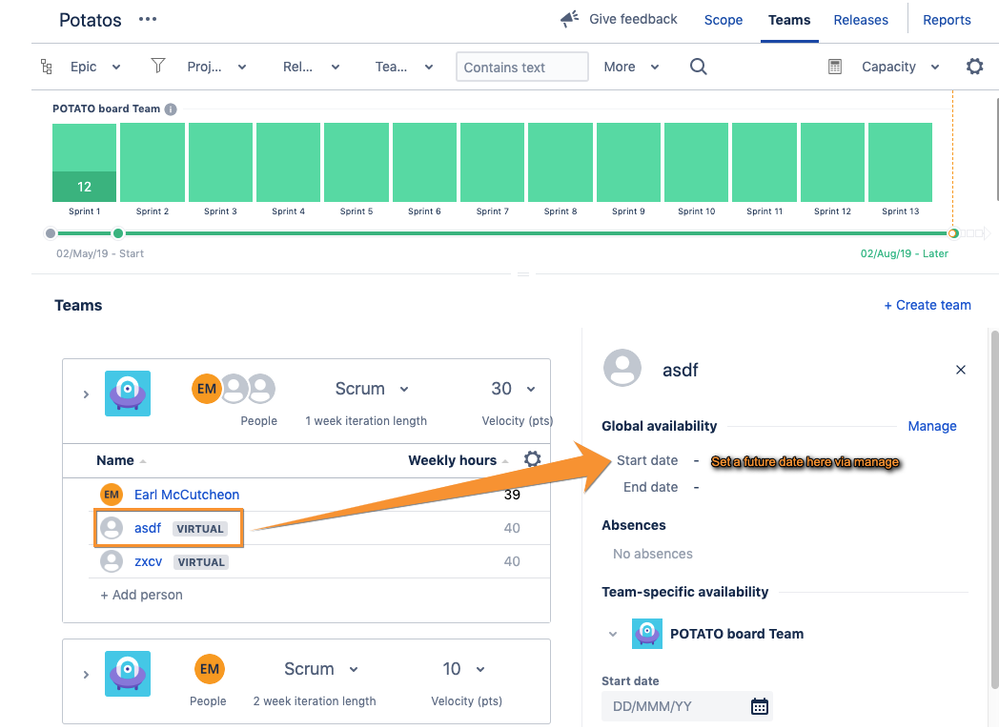Click the timeline end handle at 02/Aug/19
This screenshot has height=727, width=999.
[x=953, y=233]
